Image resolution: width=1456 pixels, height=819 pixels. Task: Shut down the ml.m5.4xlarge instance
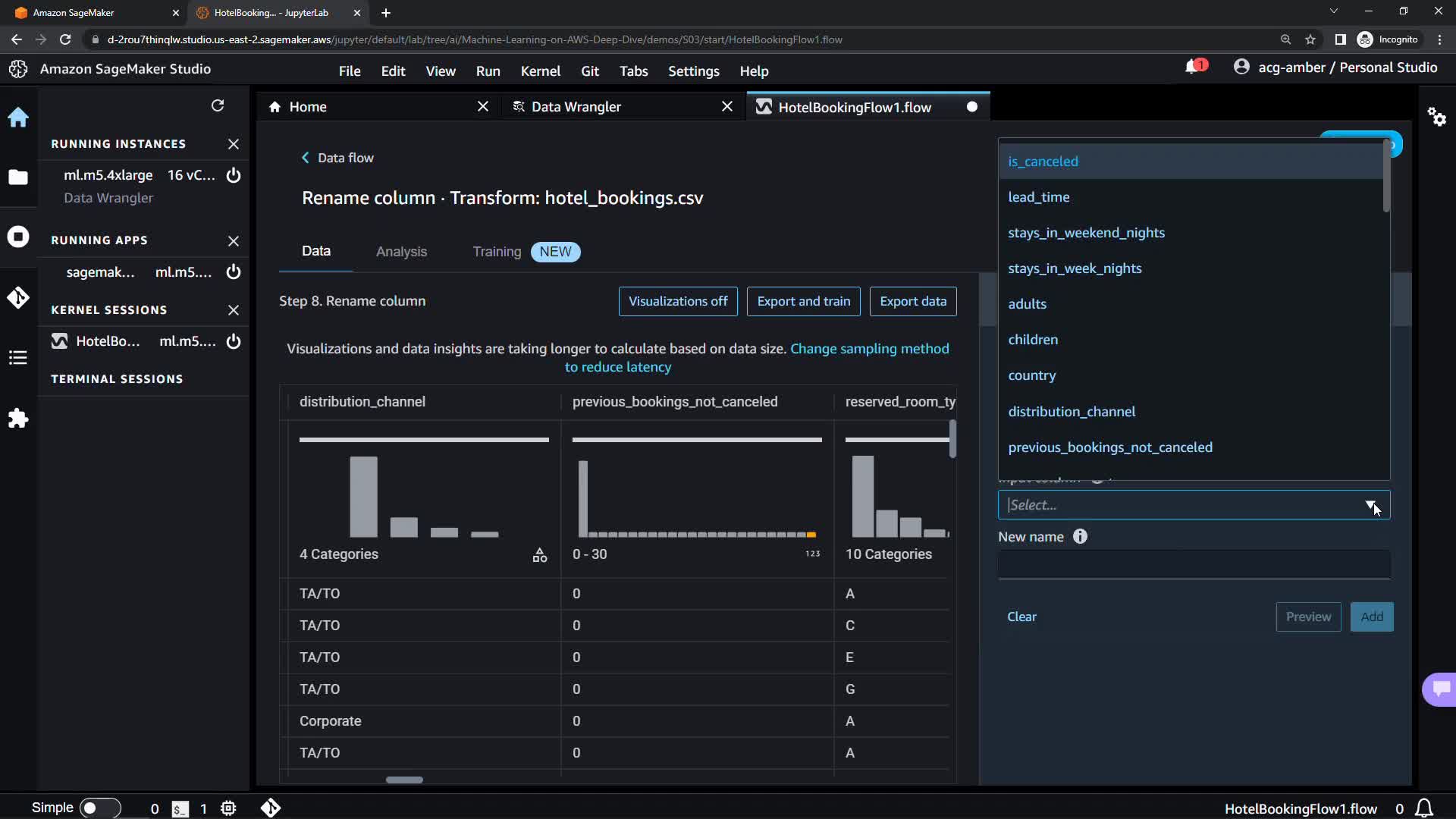click(234, 175)
